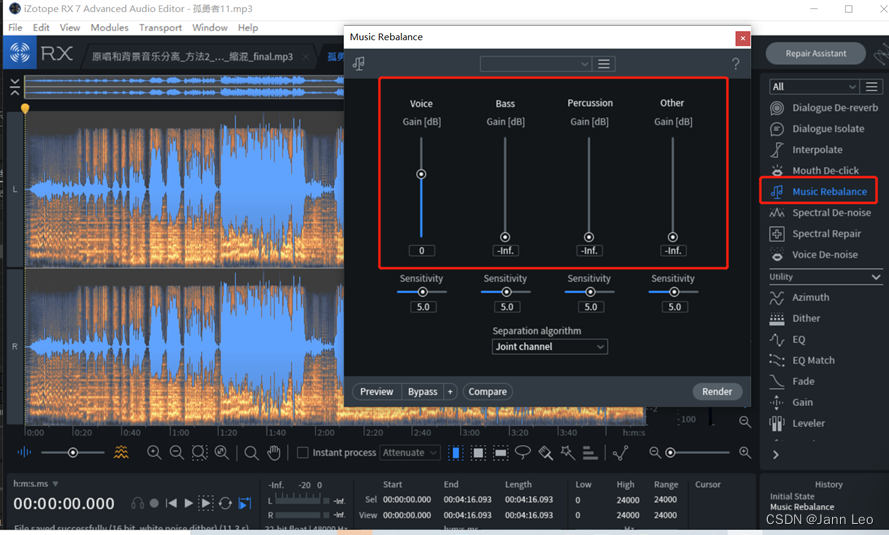The image size is (889, 535).
Task: Open the Modules menu
Action: click(109, 28)
